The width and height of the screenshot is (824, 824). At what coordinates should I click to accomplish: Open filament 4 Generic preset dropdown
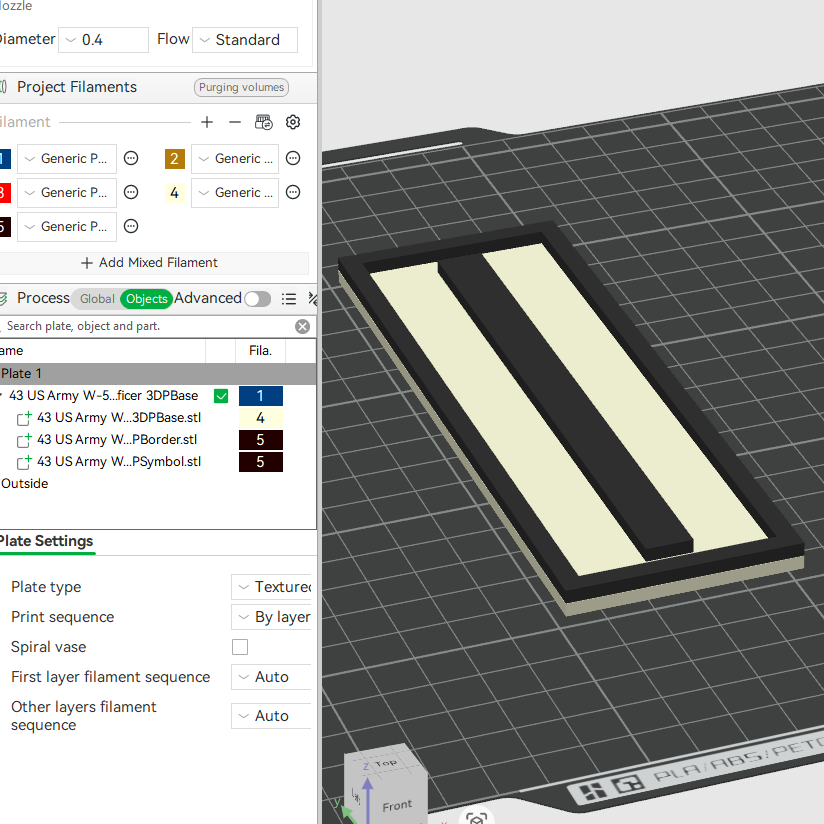pyautogui.click(x=235, y=193)
